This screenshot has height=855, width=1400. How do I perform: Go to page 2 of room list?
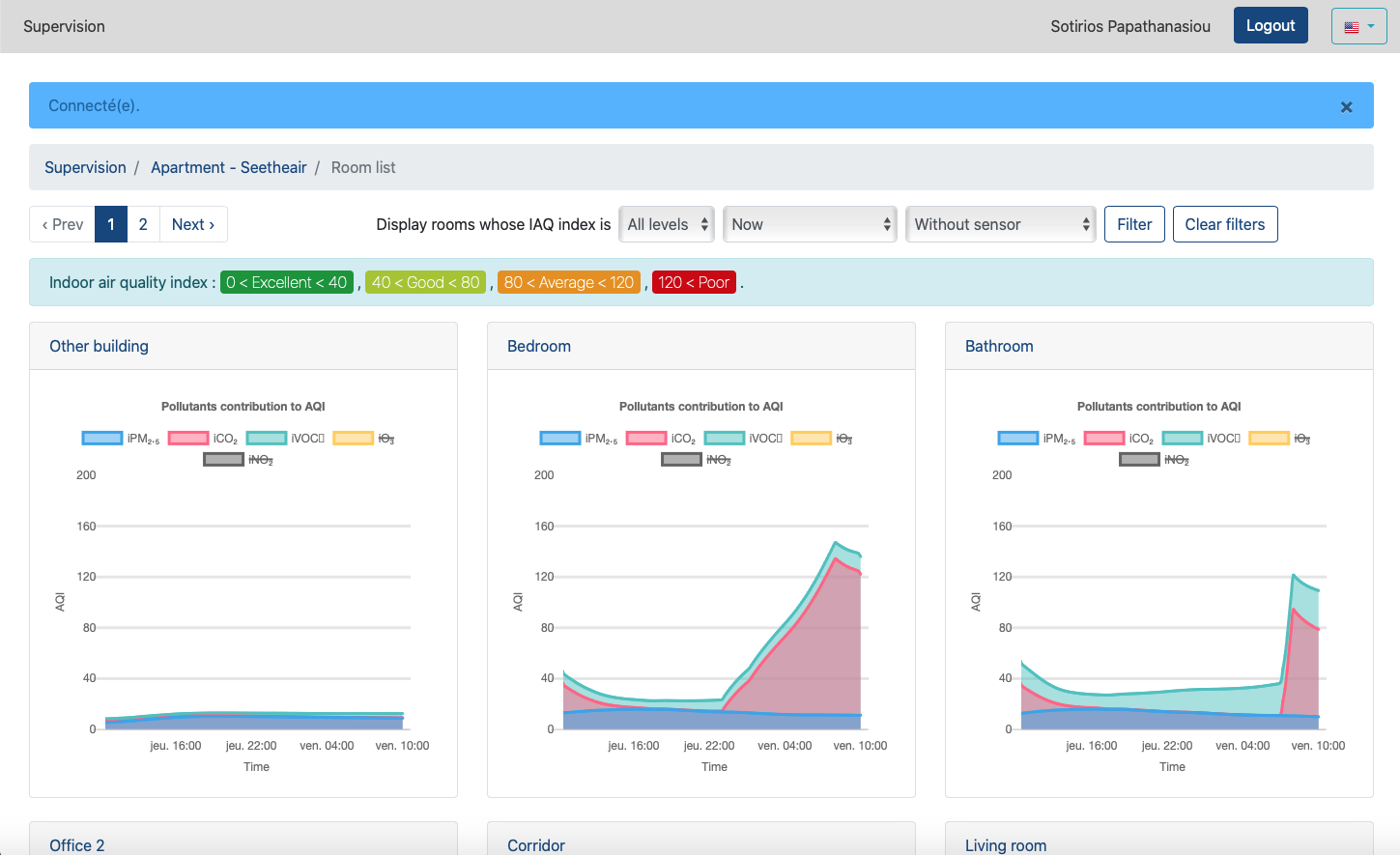143,224
